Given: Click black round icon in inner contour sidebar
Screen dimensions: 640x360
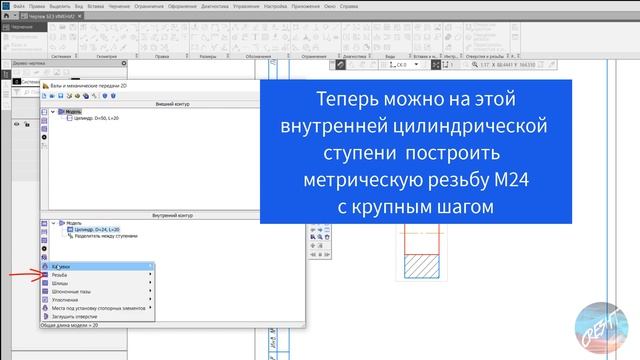Looking at the screenshot, I should pyautogui.click(x=44, y=249).
